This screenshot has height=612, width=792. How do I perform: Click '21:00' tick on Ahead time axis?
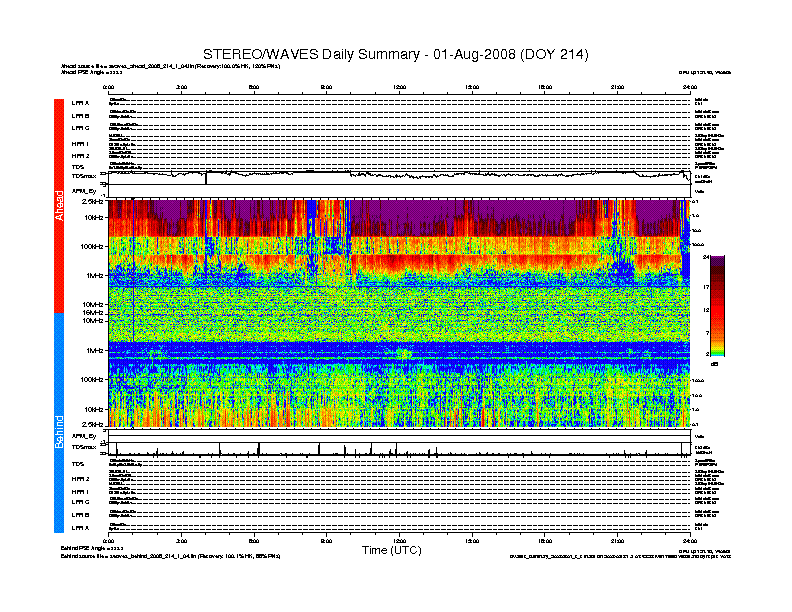[617, 87]
